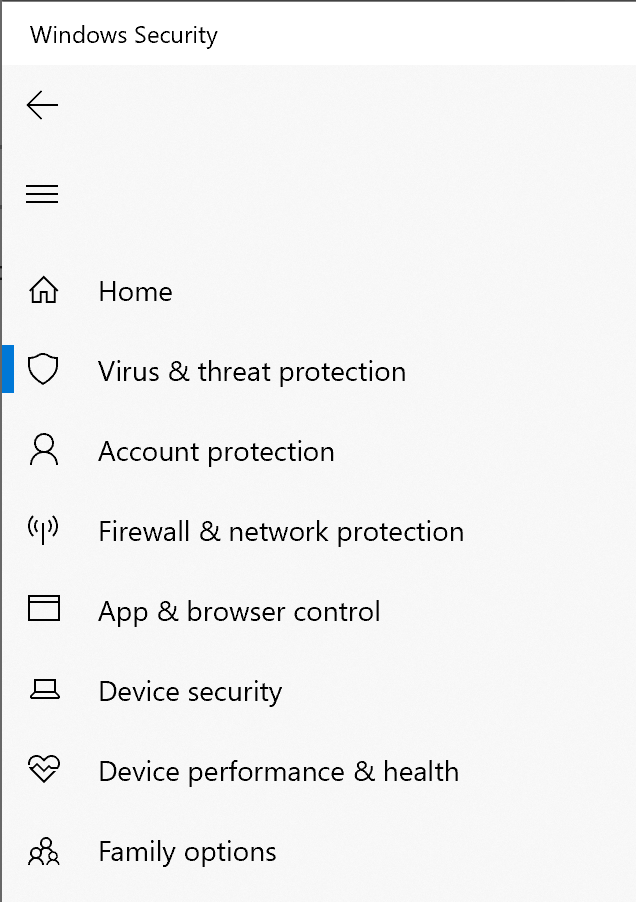Open the Home section
The height and width of the screenshot is (902, 636).
tap(135, 291)
